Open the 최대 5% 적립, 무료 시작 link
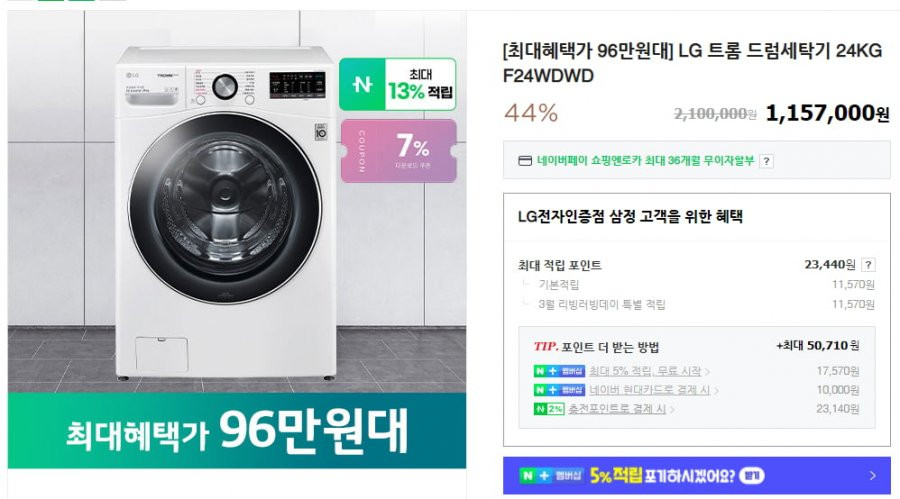900x499 pixels. tap(645, 371)
